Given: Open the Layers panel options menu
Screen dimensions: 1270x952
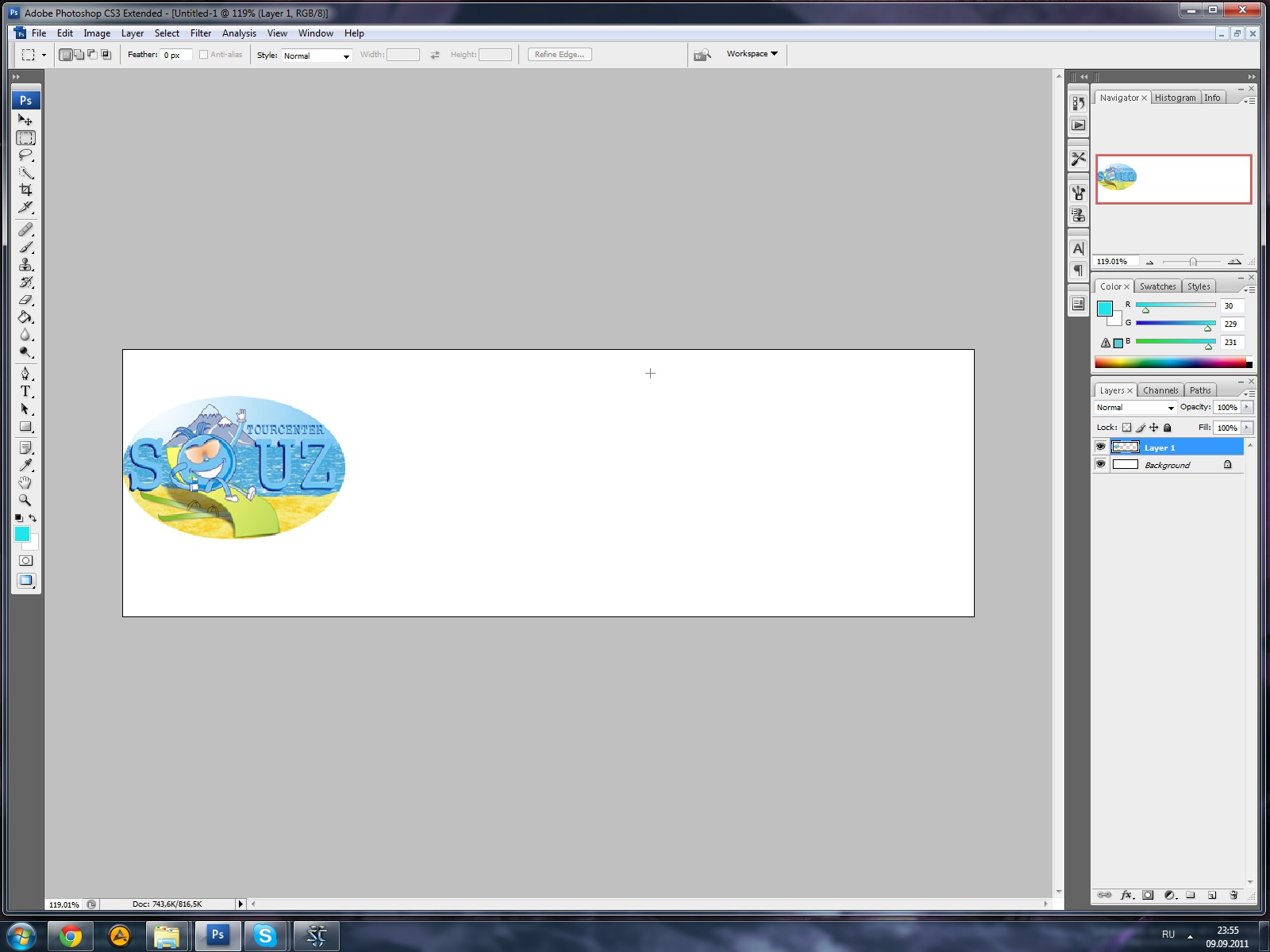Looking at the screenshot, I should tap(1249, 393).
